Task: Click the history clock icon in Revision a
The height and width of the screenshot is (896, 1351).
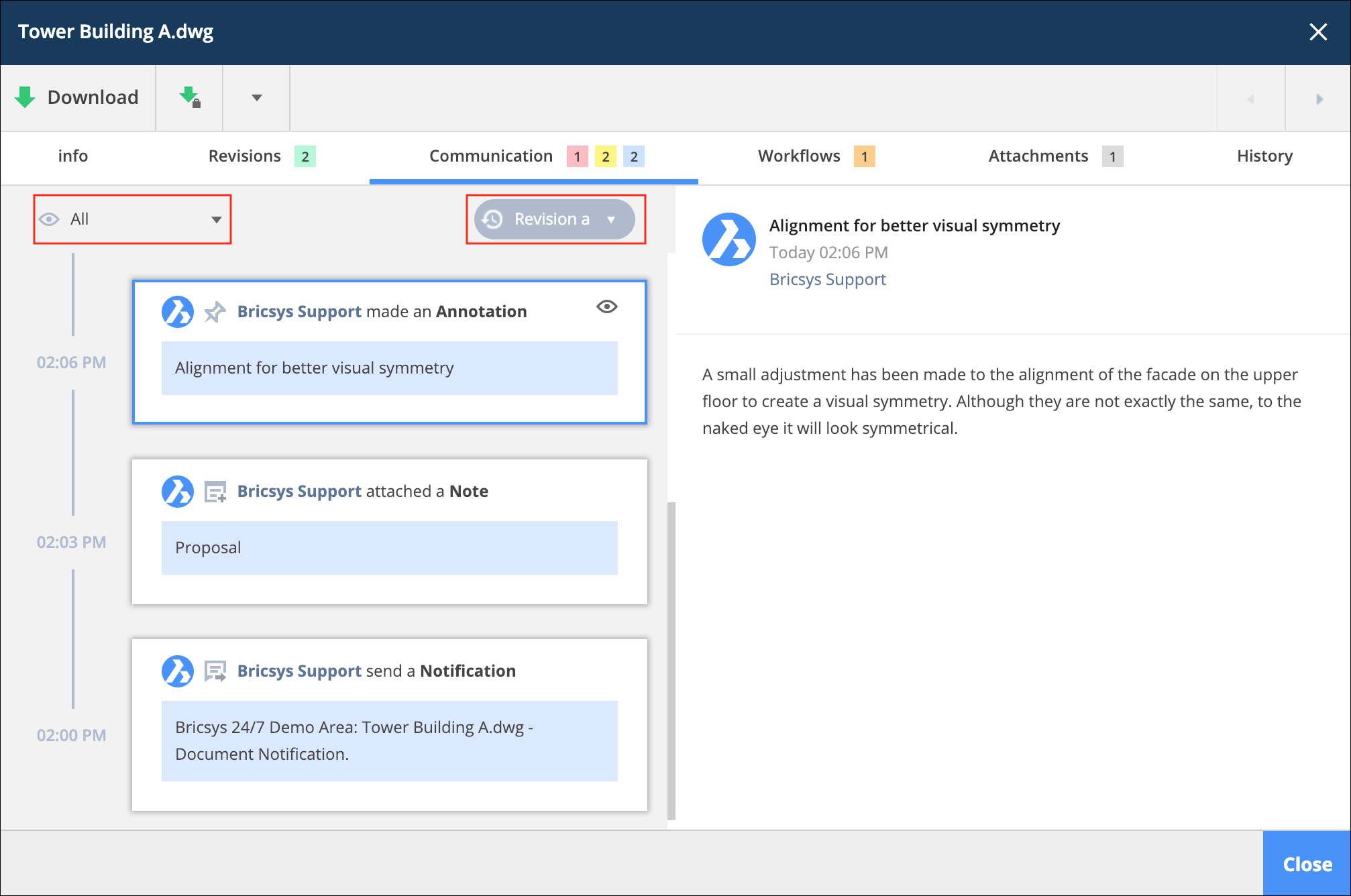Action: pyautogui.click(x=492, y=219)
